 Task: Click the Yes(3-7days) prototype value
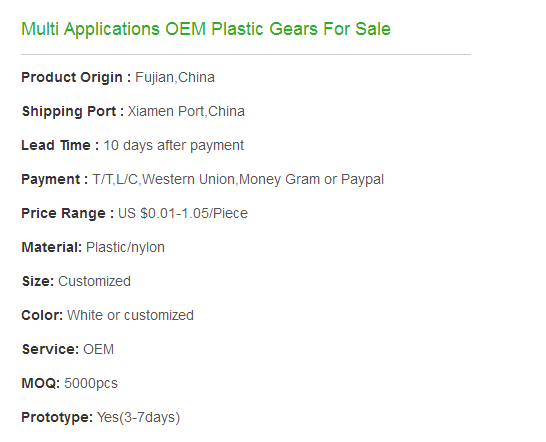[139, 417]
